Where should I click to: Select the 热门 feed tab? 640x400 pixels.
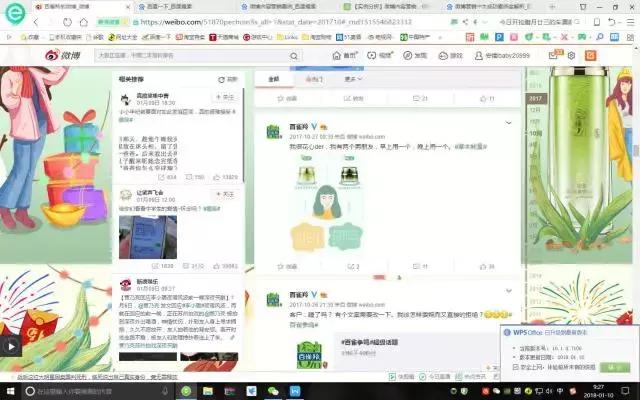pos(314,79)
